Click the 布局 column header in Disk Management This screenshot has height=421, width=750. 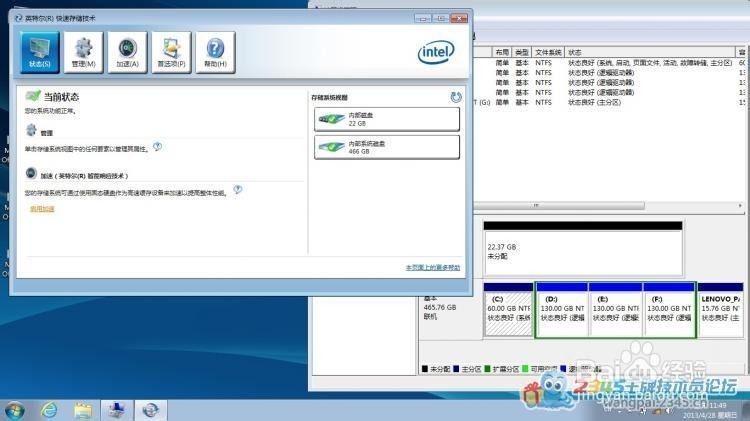(x=502, y=52)
